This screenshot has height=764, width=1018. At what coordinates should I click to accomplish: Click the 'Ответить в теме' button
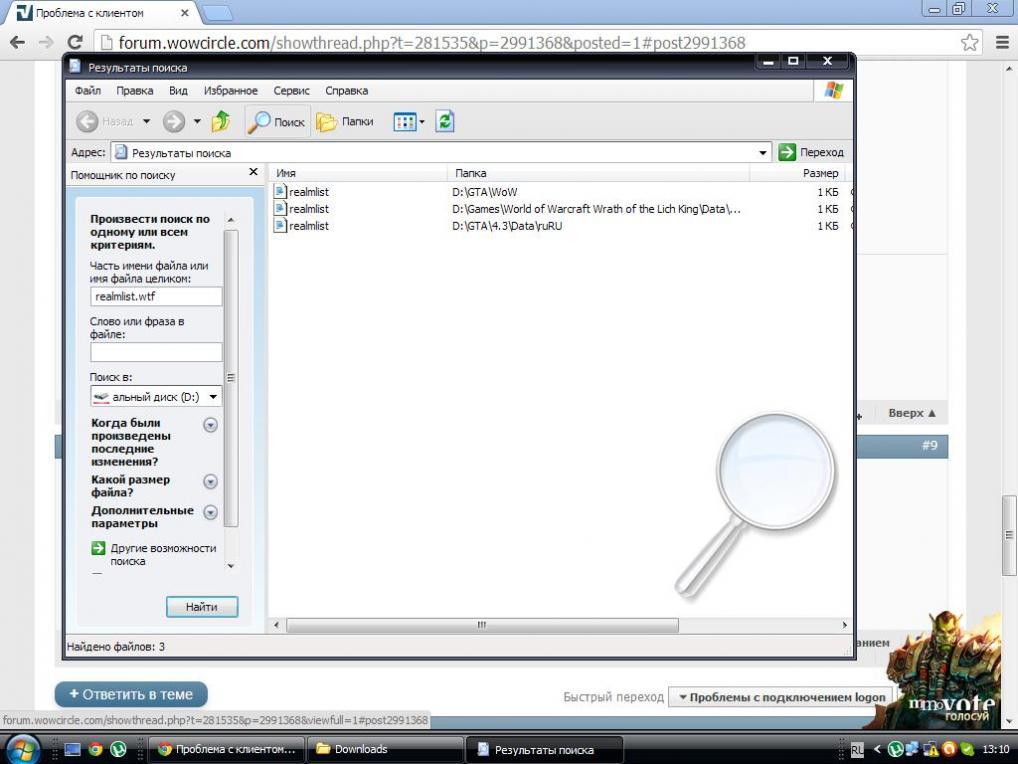point(131,694)
